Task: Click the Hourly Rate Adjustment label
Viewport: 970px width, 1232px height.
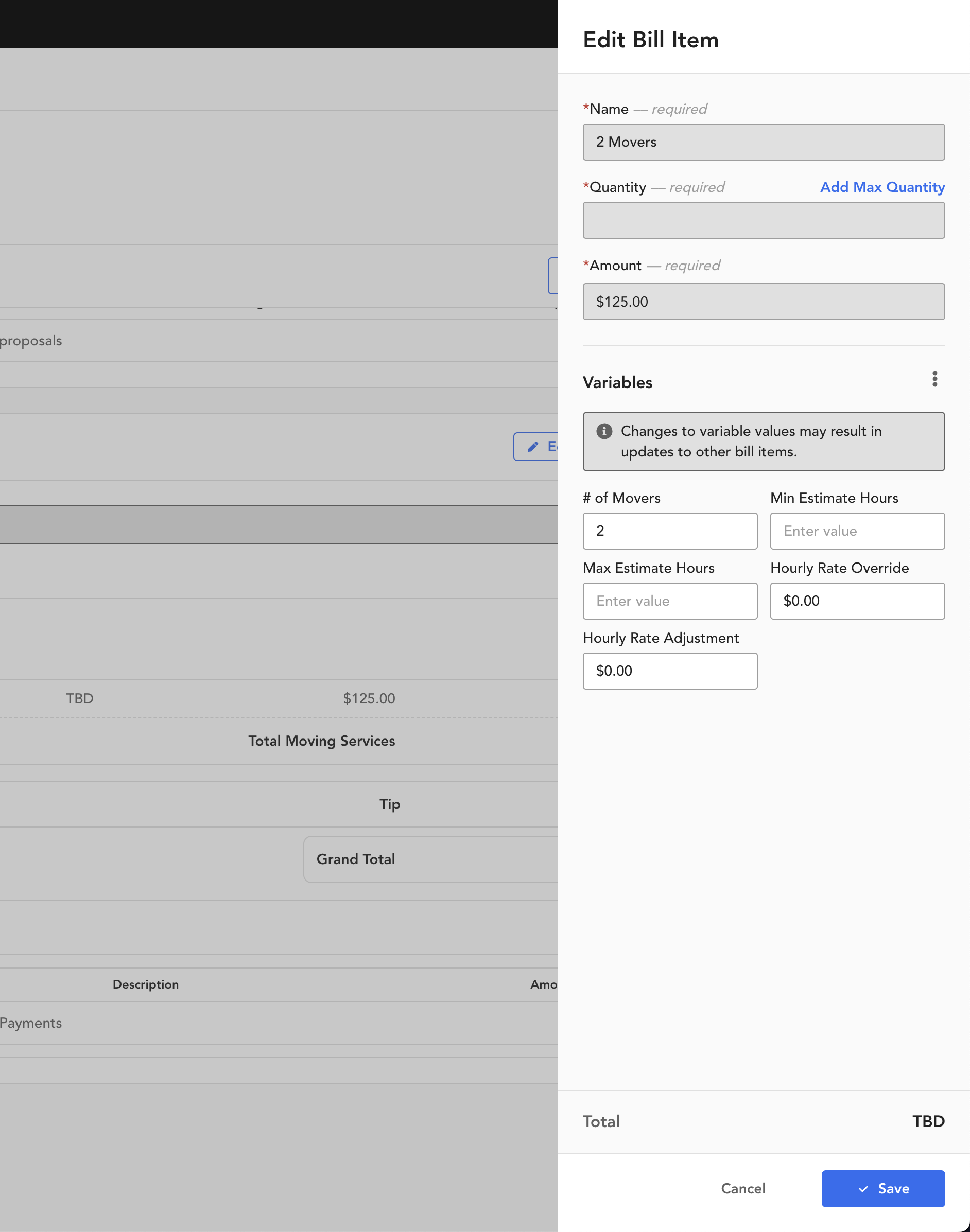Action: tap(661, 638)
